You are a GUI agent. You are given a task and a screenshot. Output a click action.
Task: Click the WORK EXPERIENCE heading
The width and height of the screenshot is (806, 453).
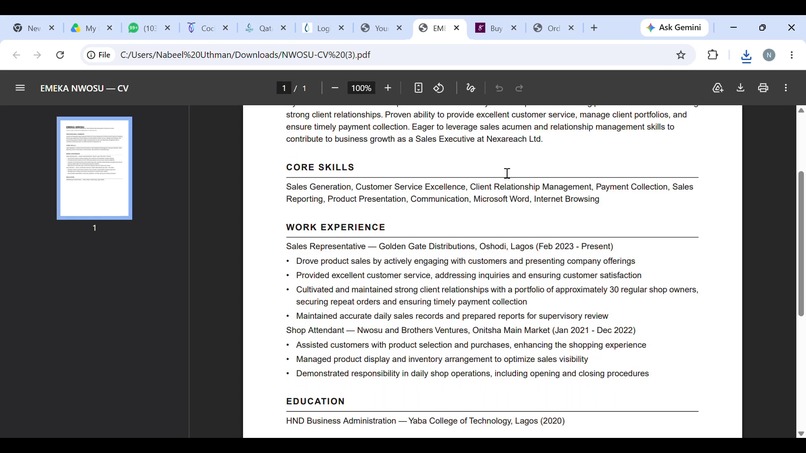point(336,227)
